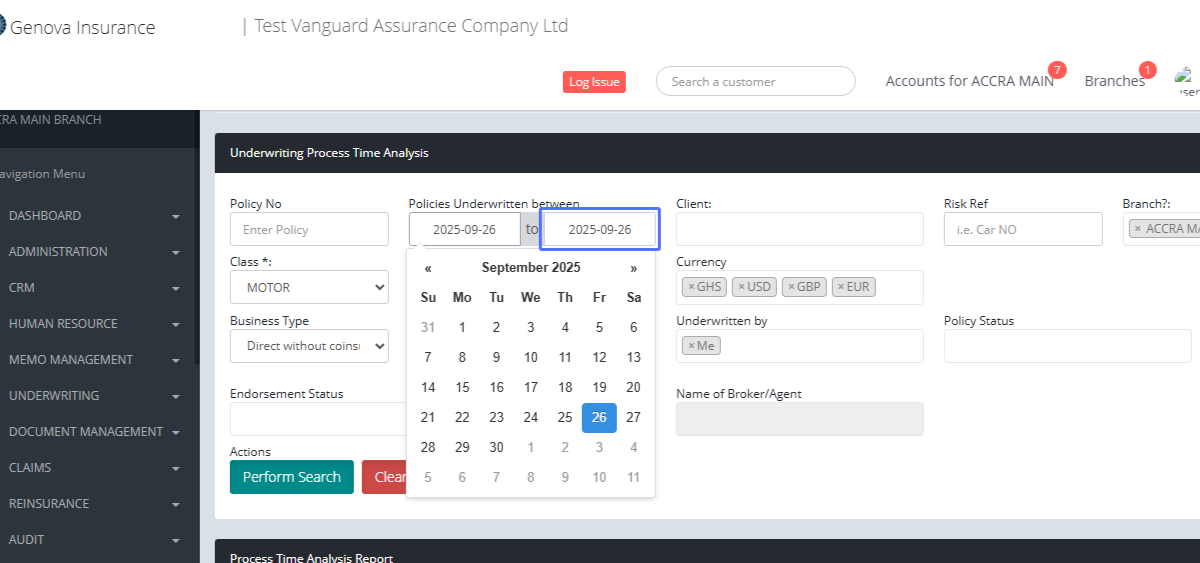Image resolution: width=1200 pixels, height=563 pixels.
Task: Remove the GBP currency tag
Action: (x=791, y=287)
